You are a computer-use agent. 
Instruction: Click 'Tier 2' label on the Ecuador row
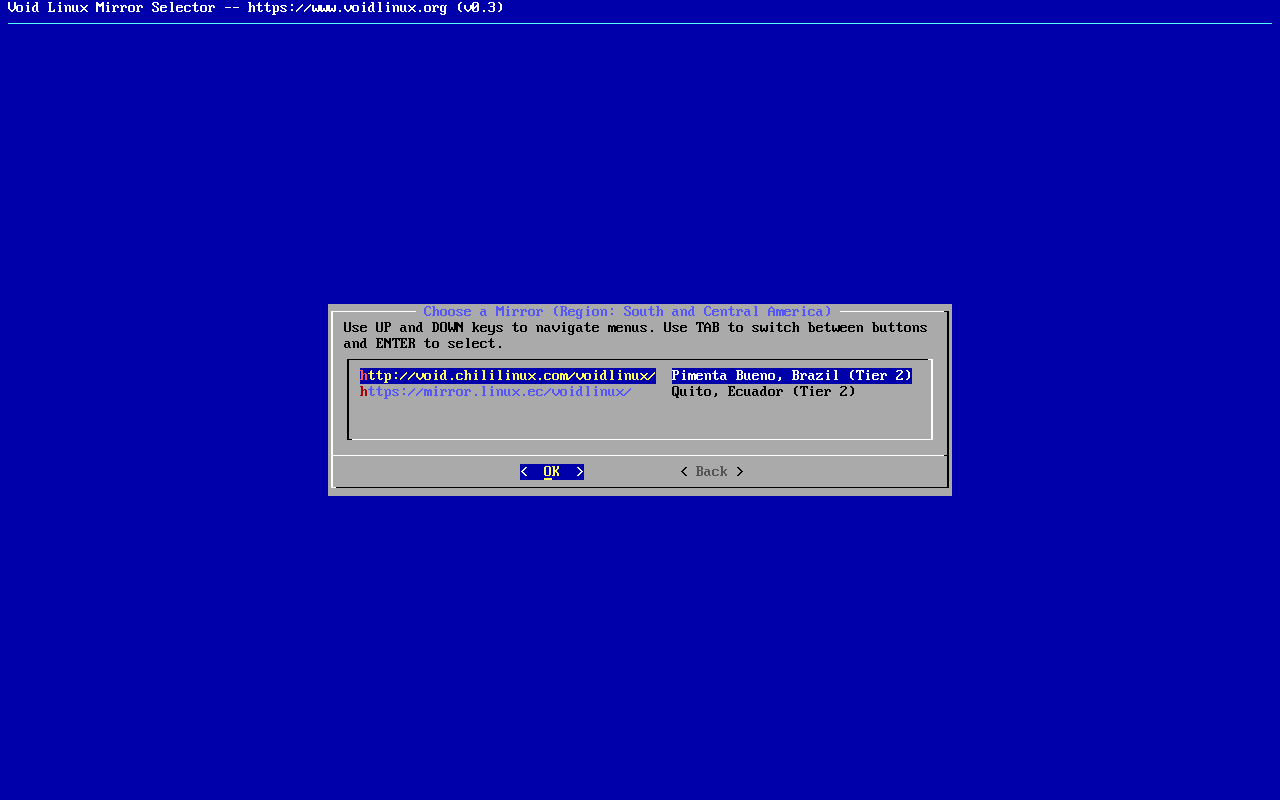[823, 392]
